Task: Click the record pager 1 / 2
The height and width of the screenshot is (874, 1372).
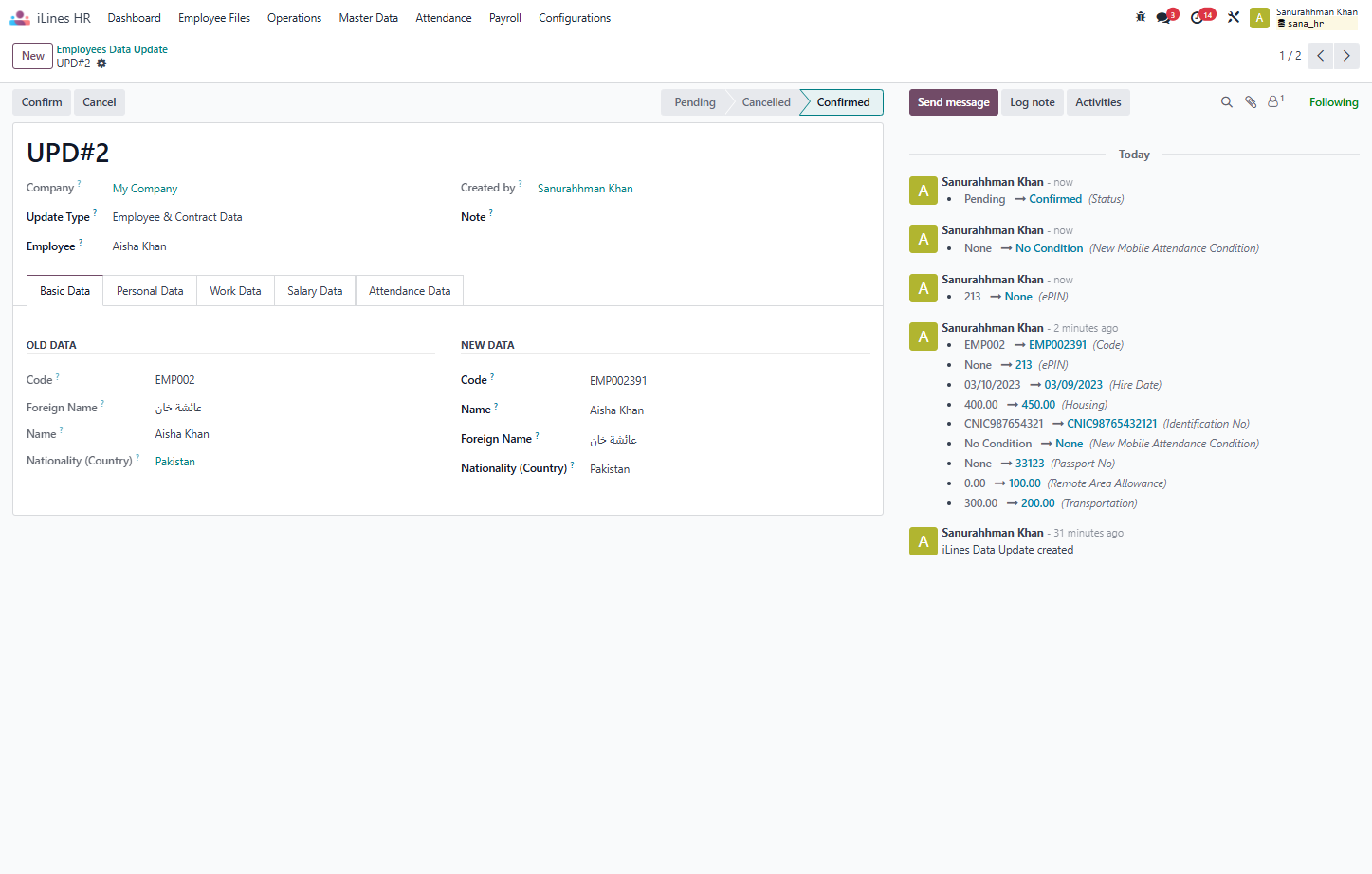Action: (x=1290, y=56)
